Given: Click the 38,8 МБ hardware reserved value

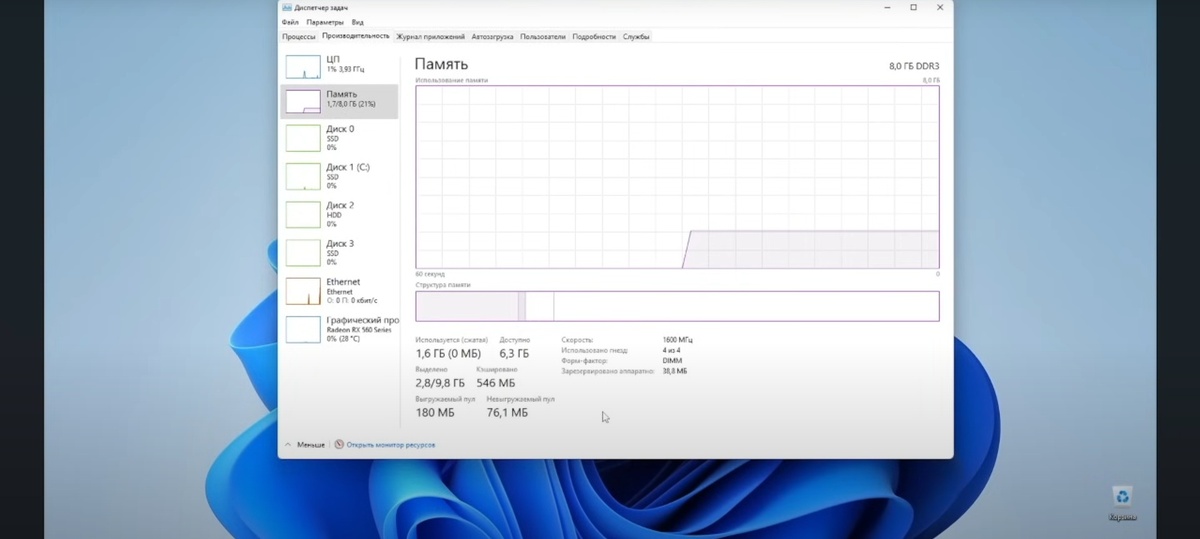Looking at the screenshot, I should [x=675, y=371].
